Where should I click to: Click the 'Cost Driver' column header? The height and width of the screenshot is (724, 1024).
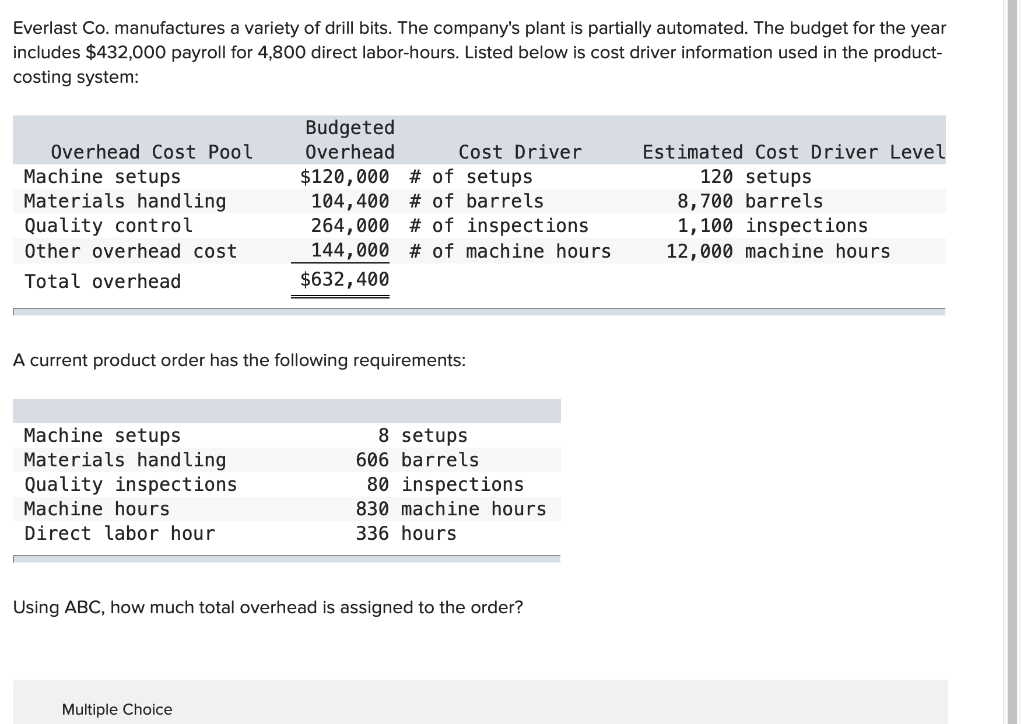tap(520, 152)
